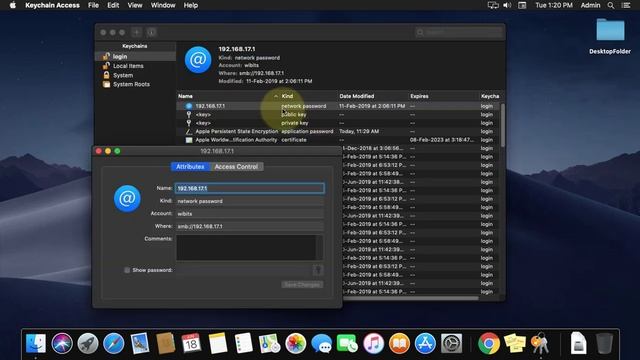
Task: Click Keychain Access keys icon in Dock
Action: click(540, 343)
